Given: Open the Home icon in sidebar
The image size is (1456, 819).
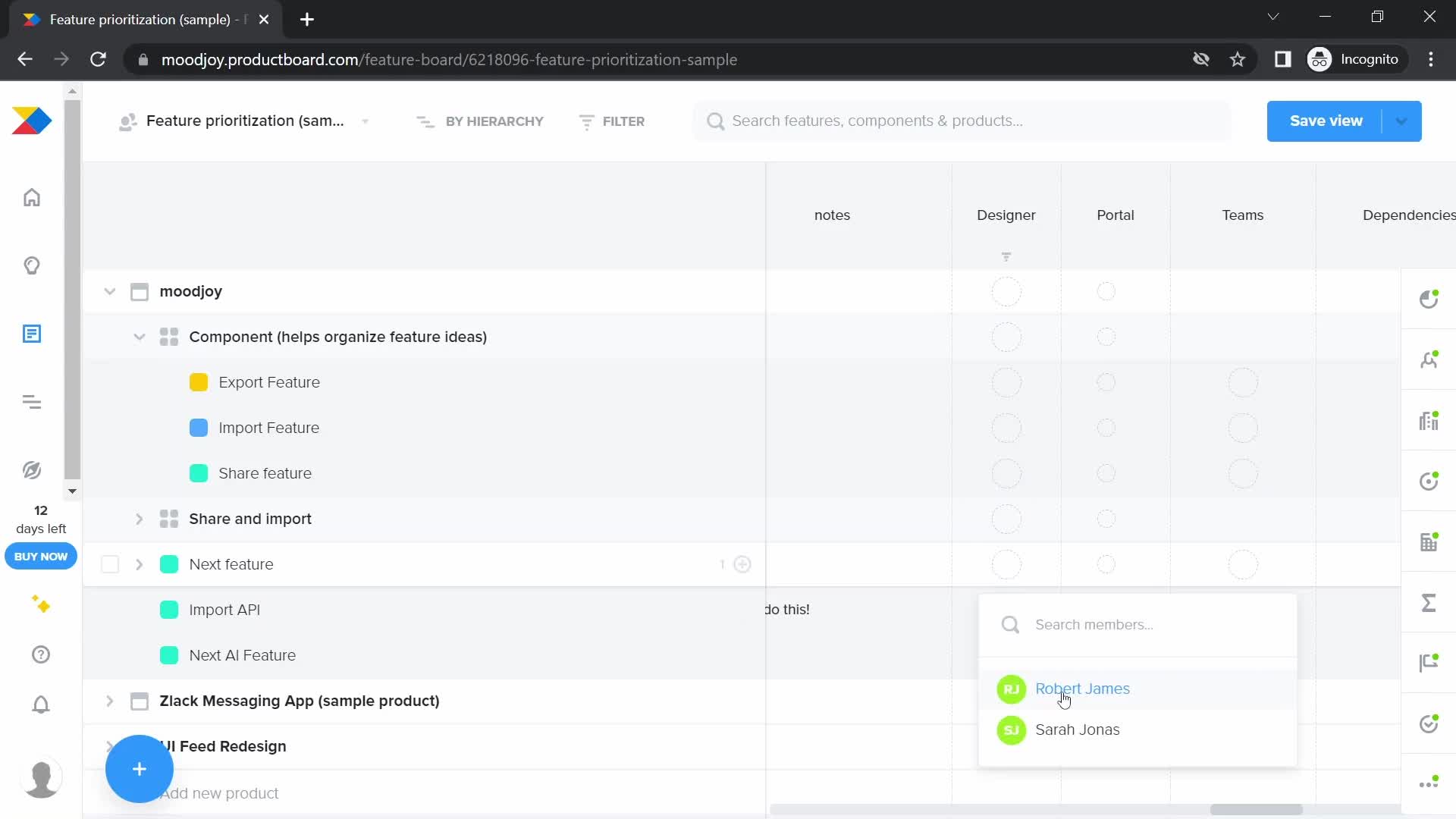Looking at the screenshot, I should point(32,197).
